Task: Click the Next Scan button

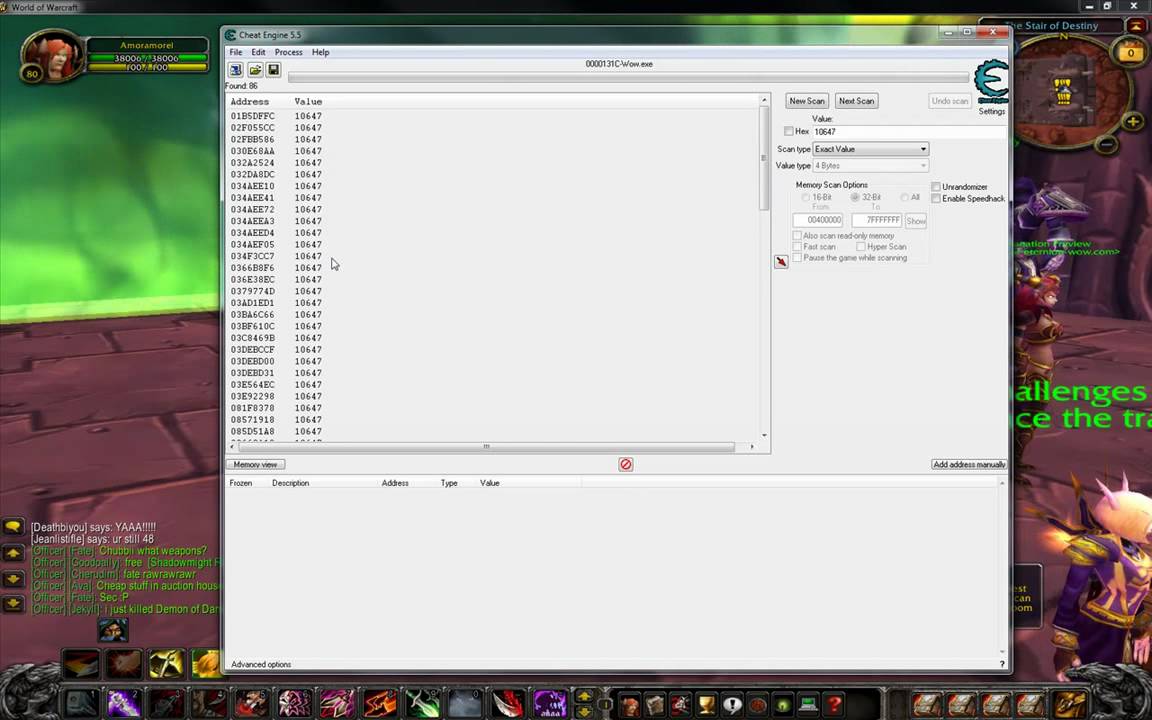Action: coord(857,101)
